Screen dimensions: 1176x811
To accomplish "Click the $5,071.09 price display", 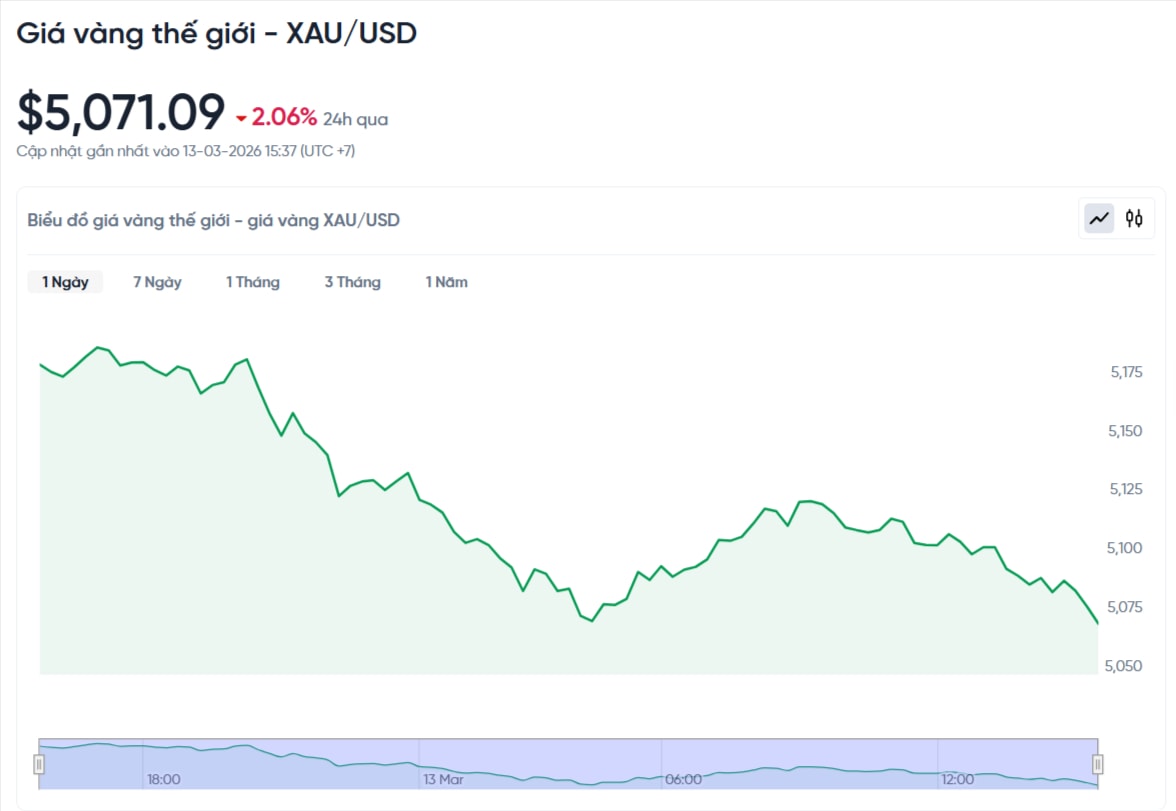I will pyautogui.click(x=120, y=111).
